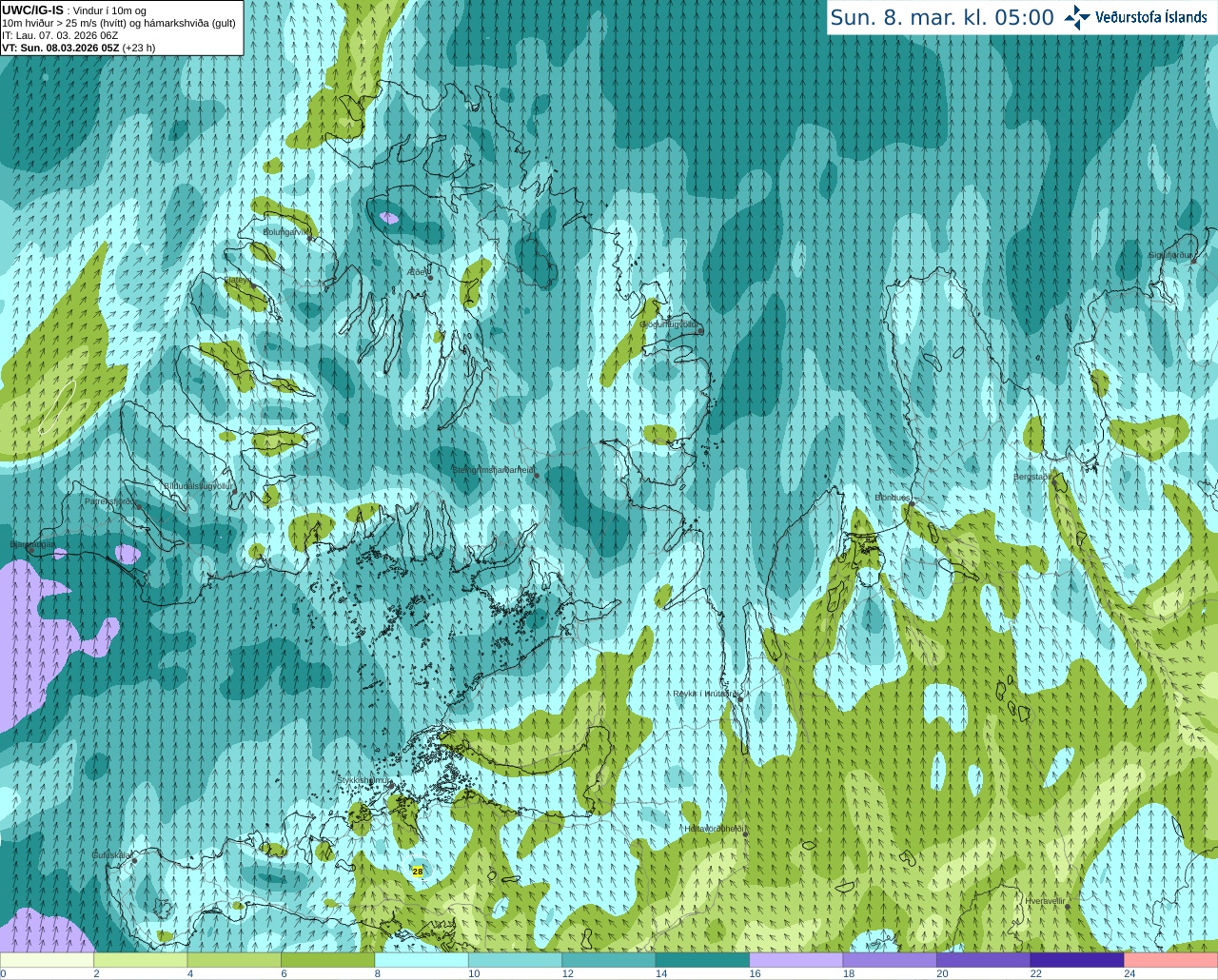Viewport: 1218px width, 980px height.
Task: Select the 'Sun. 8. mar. kl. 05:00' timestamp
Action: tap(942, 18)
